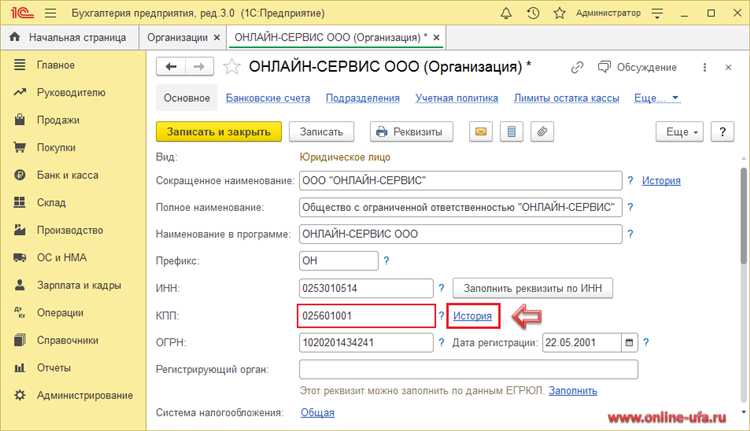The width and height of the screenshot is (750, 431).
Task: Switch to the Организации tab
Action: (177, 37)
